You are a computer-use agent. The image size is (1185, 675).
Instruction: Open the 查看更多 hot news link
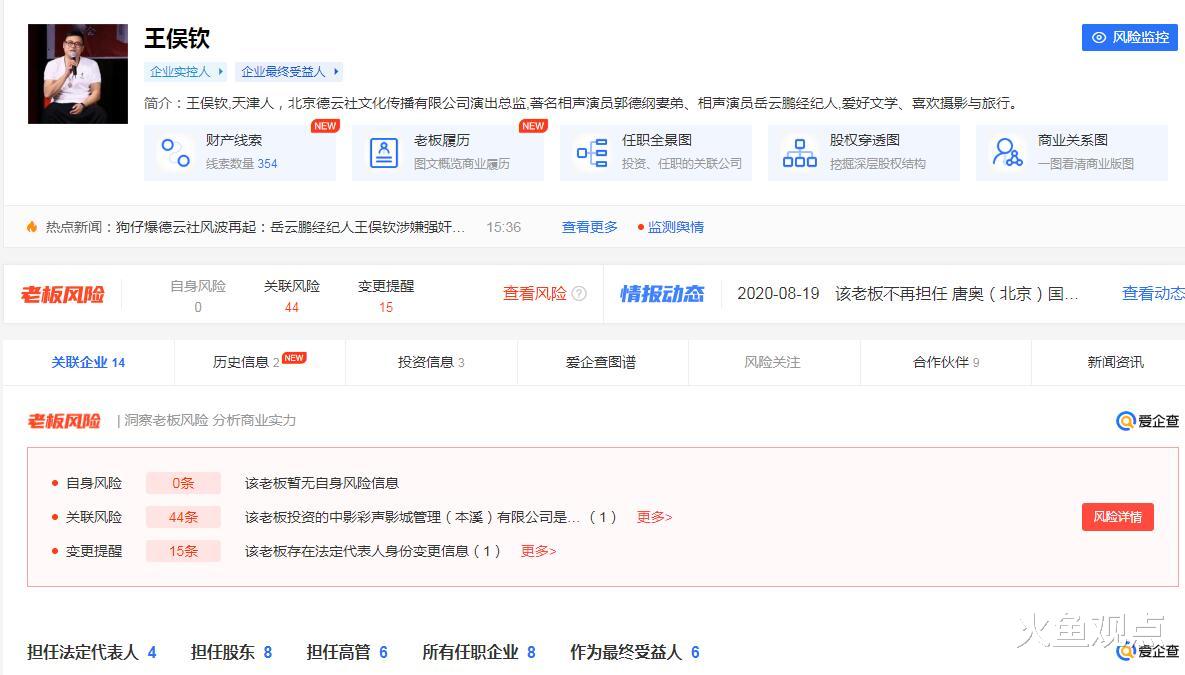point(588,227)
